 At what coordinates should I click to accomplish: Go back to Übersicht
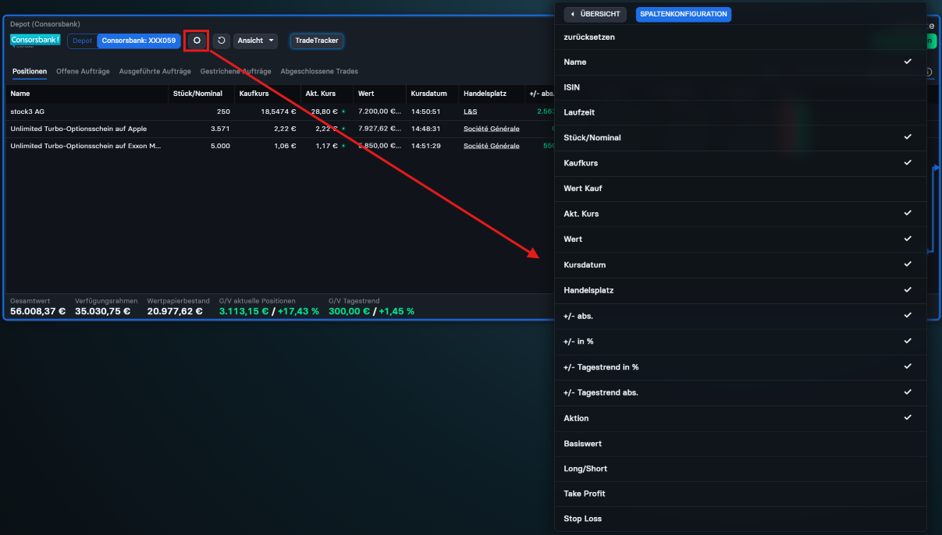595,14
